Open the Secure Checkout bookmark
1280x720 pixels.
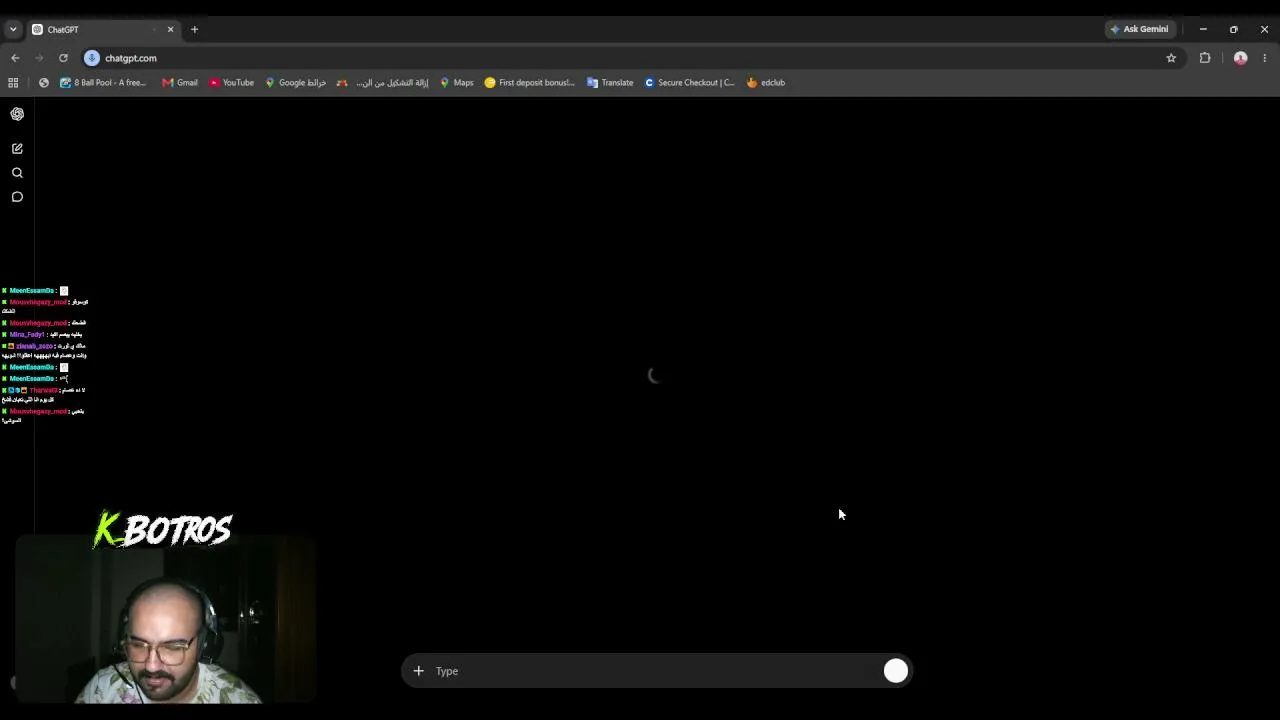689,83
